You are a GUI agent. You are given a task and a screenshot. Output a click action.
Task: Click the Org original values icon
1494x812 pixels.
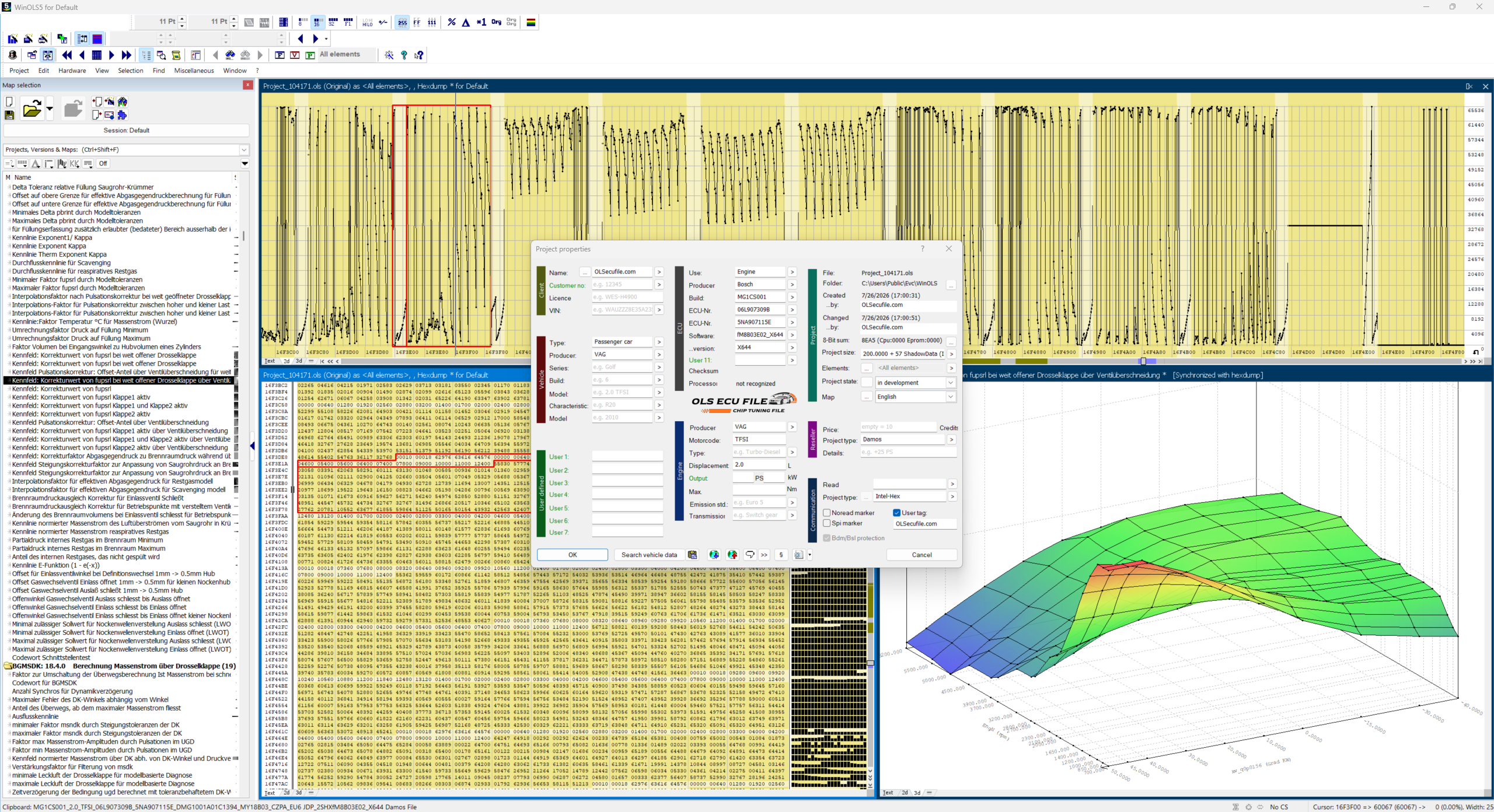pyautogui.click(x=496, y=22)
